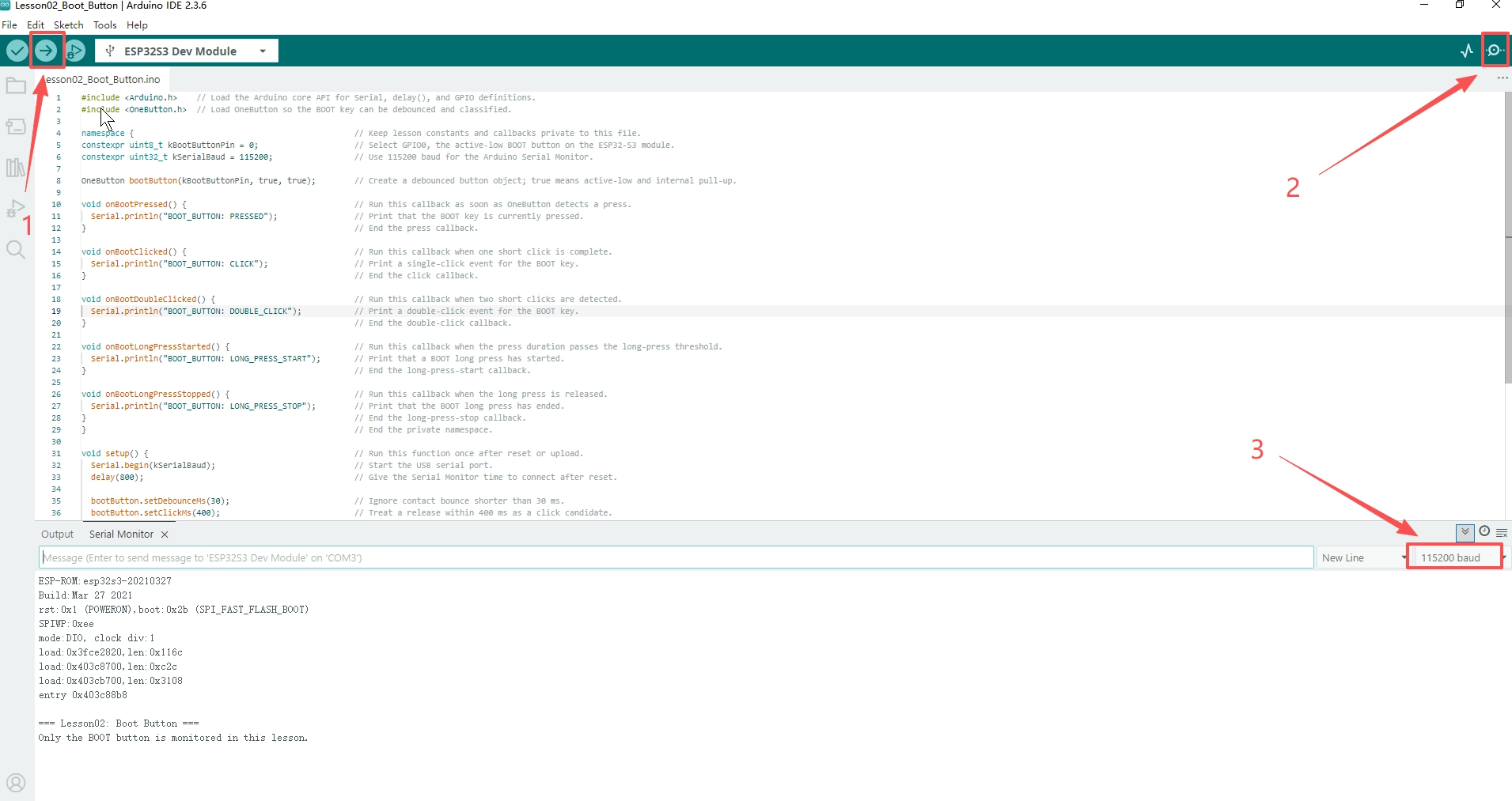Click the 'void setup() {' line

114,454
